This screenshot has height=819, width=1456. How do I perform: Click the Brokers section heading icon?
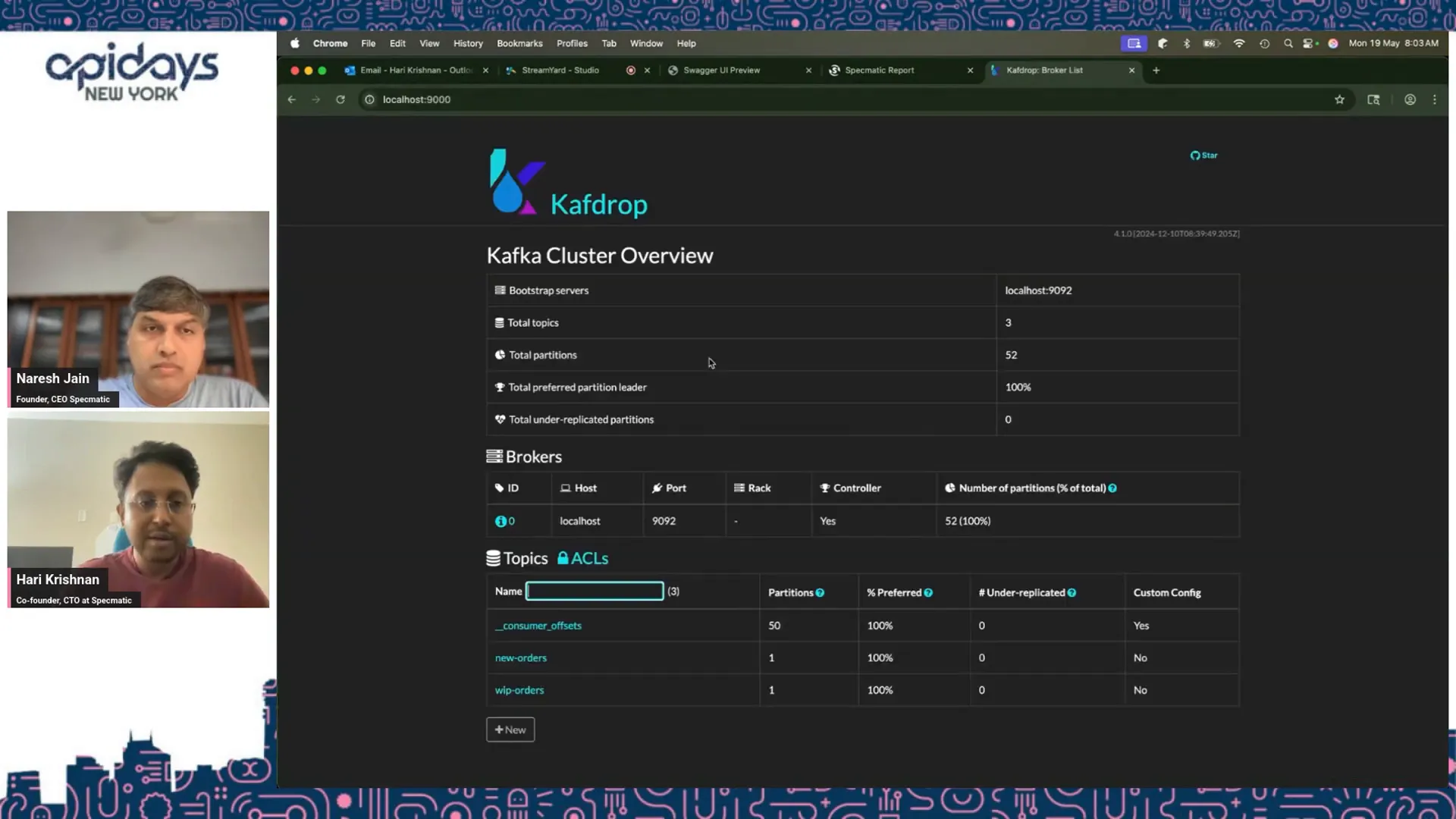pyautogui.click(x=494, y=457)
